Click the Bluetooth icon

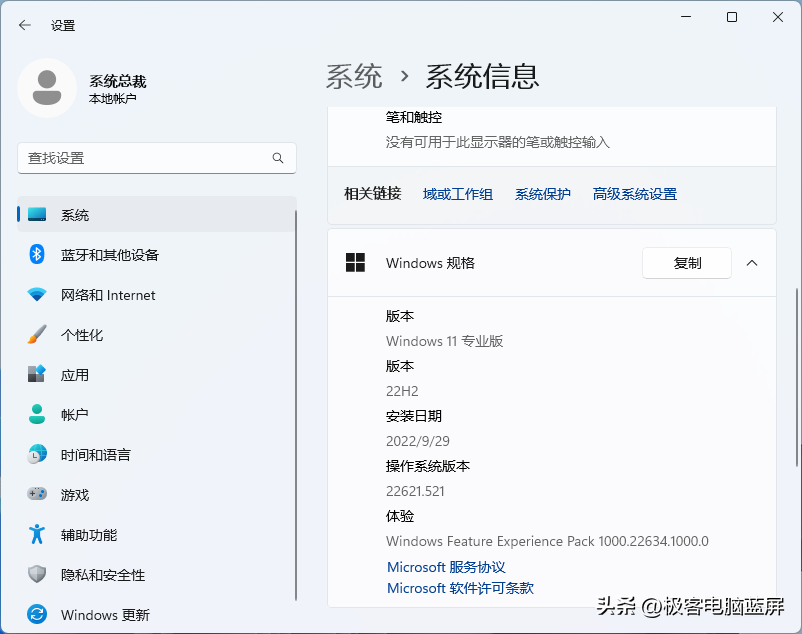click(37, 255)
